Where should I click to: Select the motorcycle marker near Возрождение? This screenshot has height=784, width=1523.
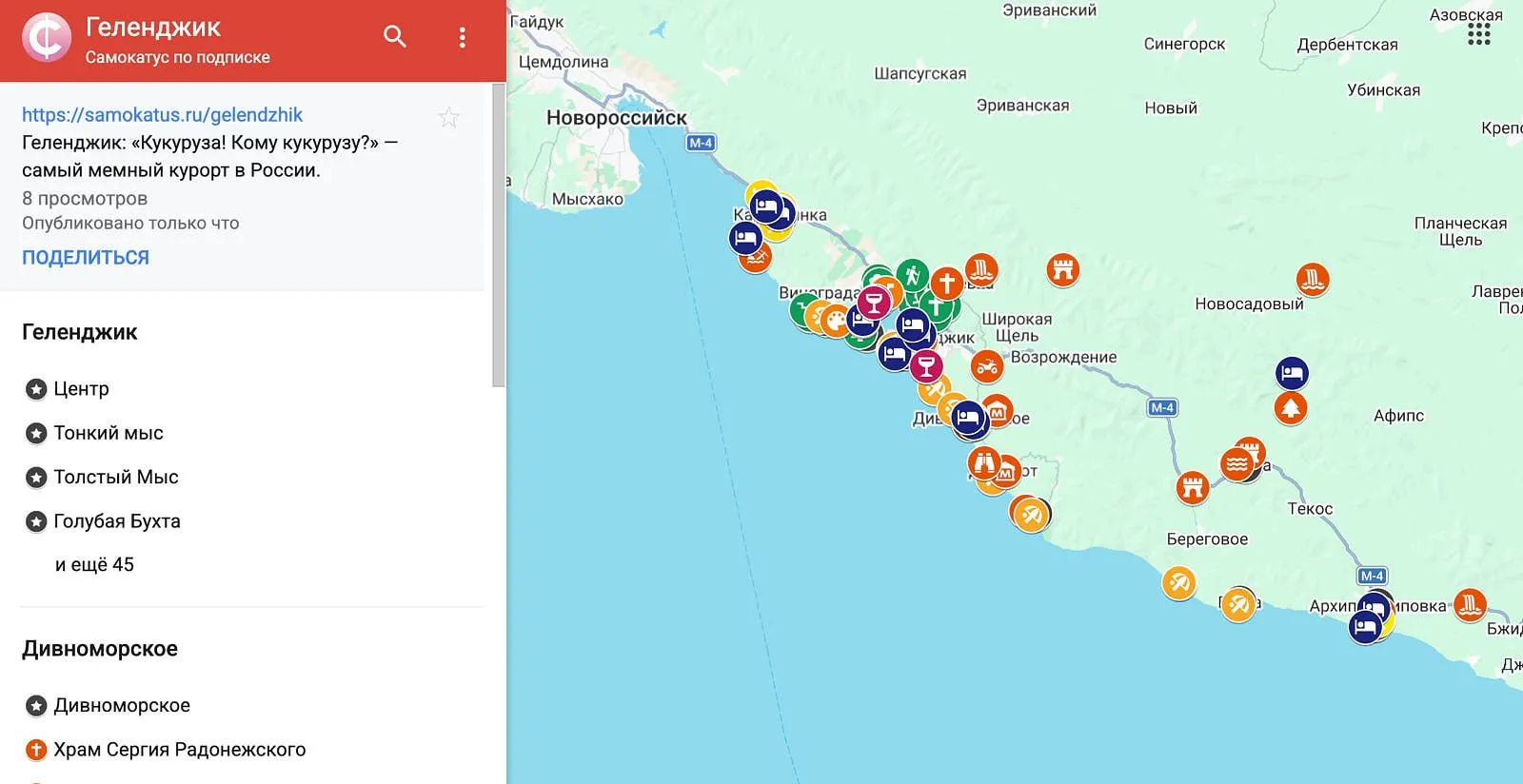click(987, 366)
